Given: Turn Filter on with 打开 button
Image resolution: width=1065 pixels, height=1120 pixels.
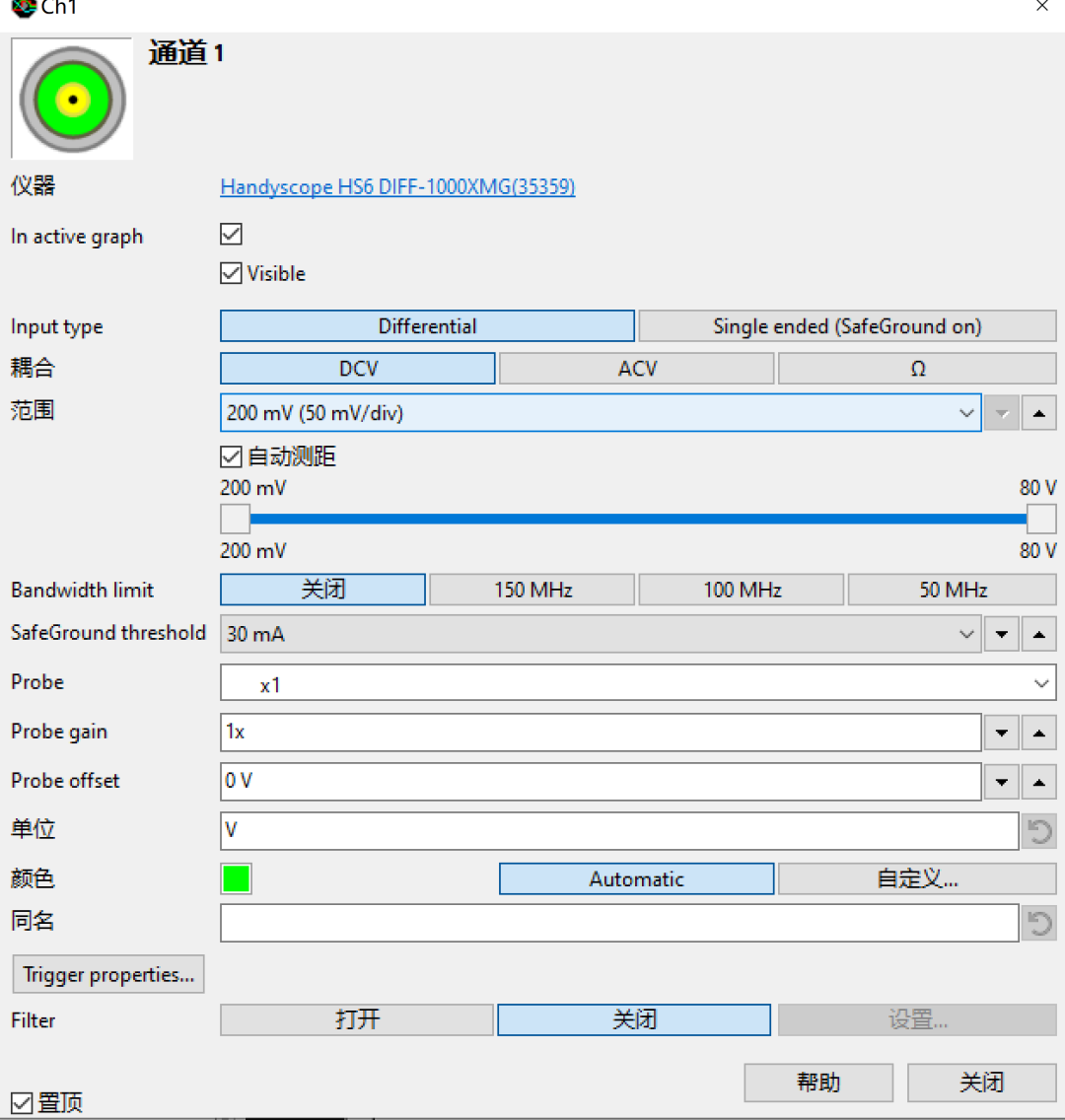Looking at the screenshot, I should [356, 1019].
